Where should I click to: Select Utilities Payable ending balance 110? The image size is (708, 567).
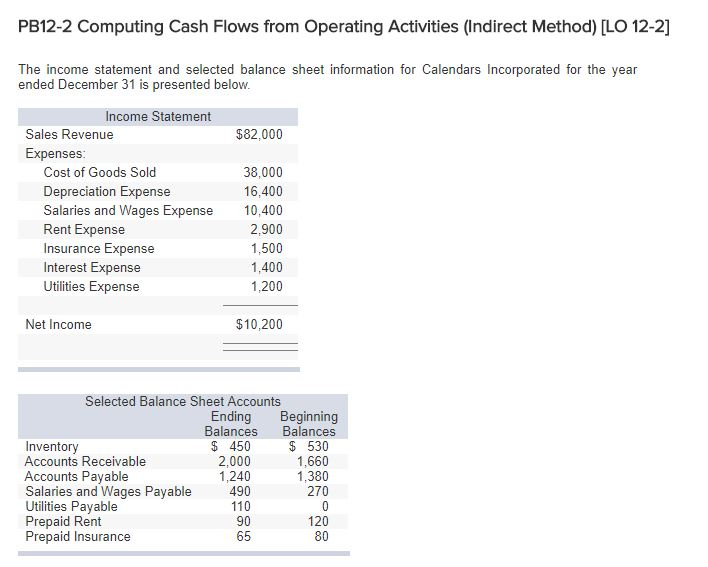click(x=241, y=507)
